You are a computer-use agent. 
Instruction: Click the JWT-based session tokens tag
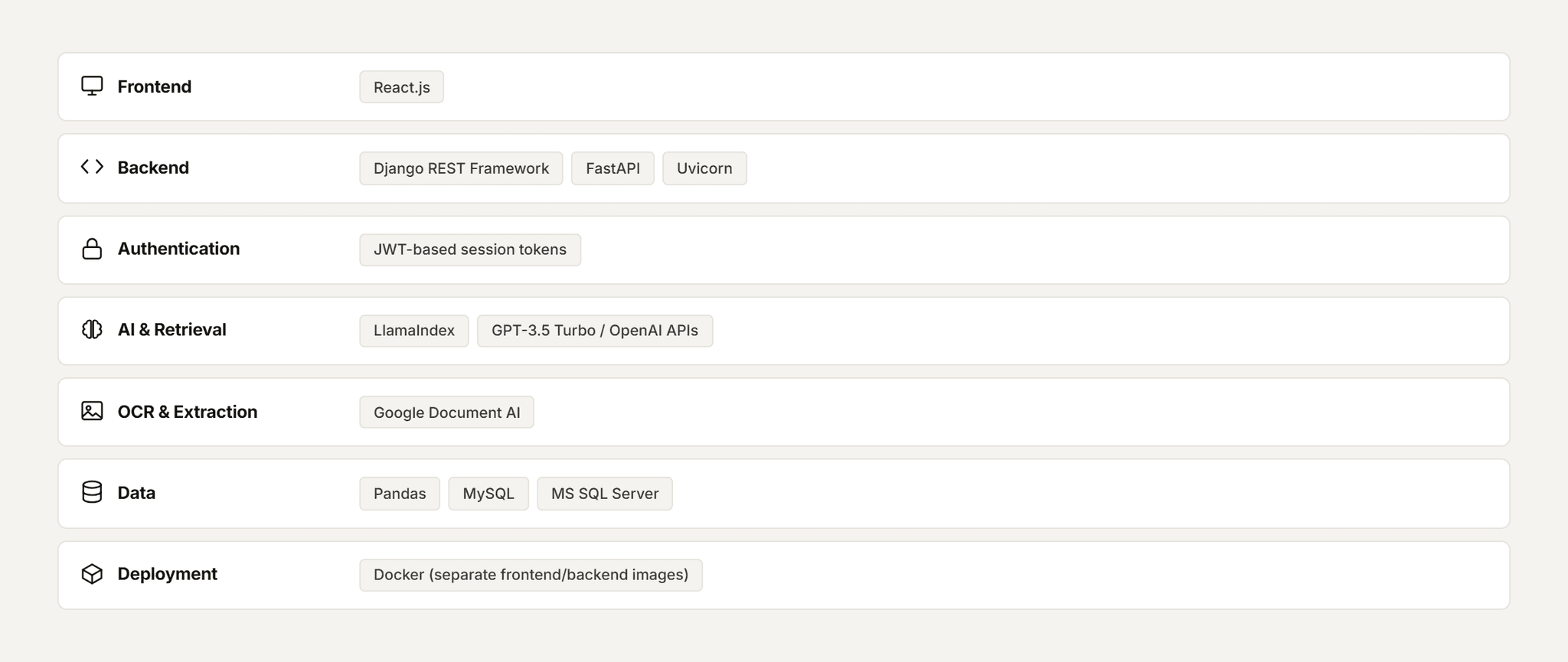[470, 249]
